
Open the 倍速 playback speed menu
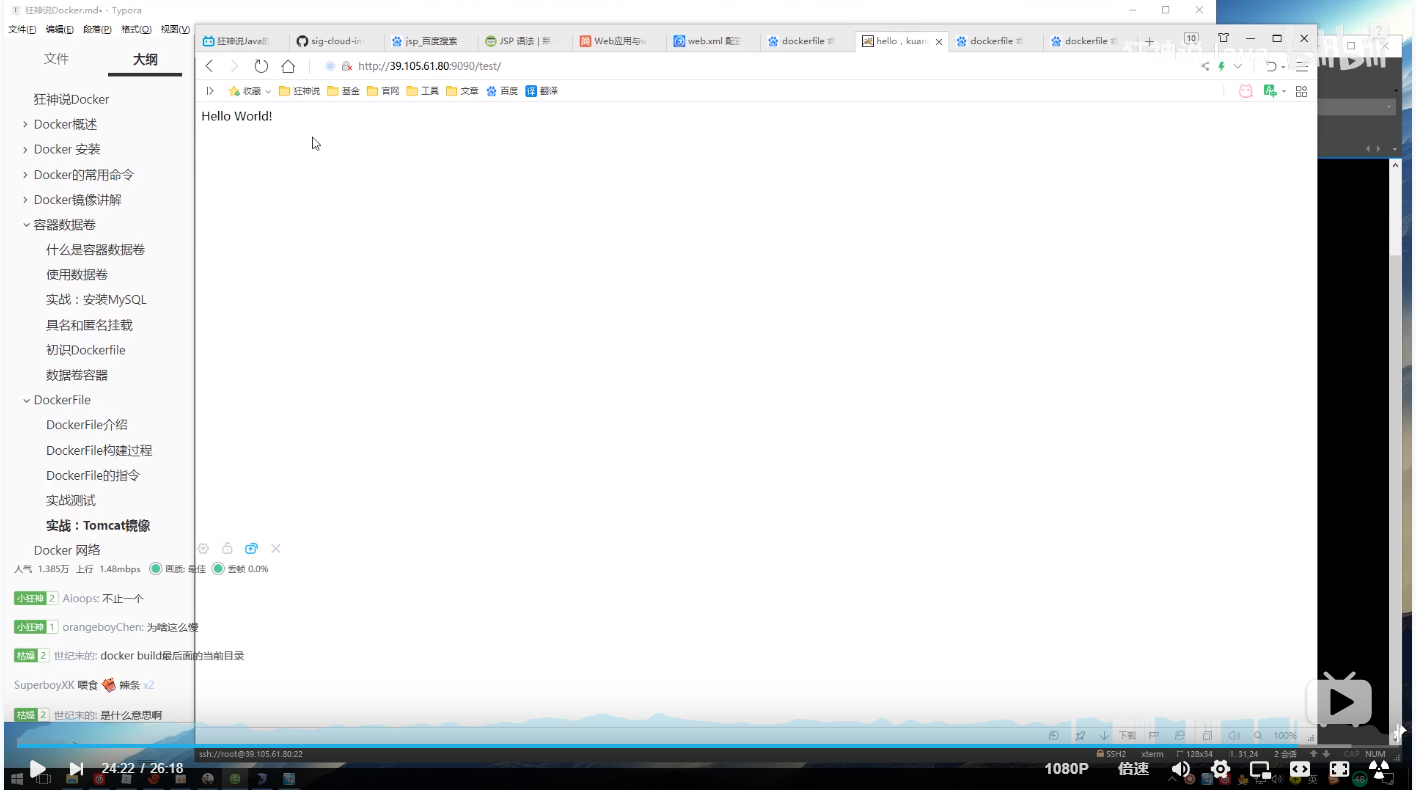tap(1134, 769)
